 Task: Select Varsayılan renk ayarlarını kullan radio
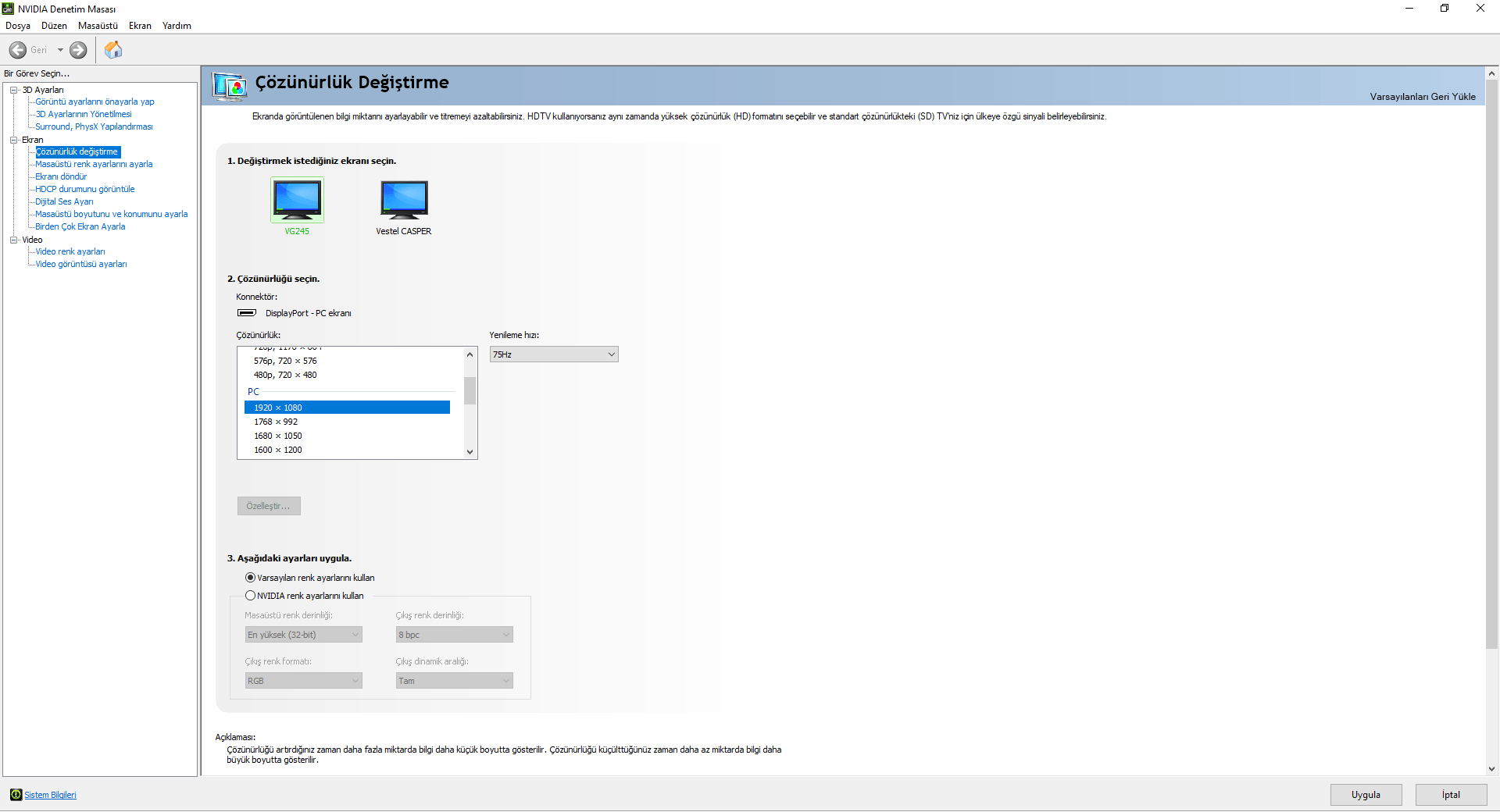coord(251,578)
